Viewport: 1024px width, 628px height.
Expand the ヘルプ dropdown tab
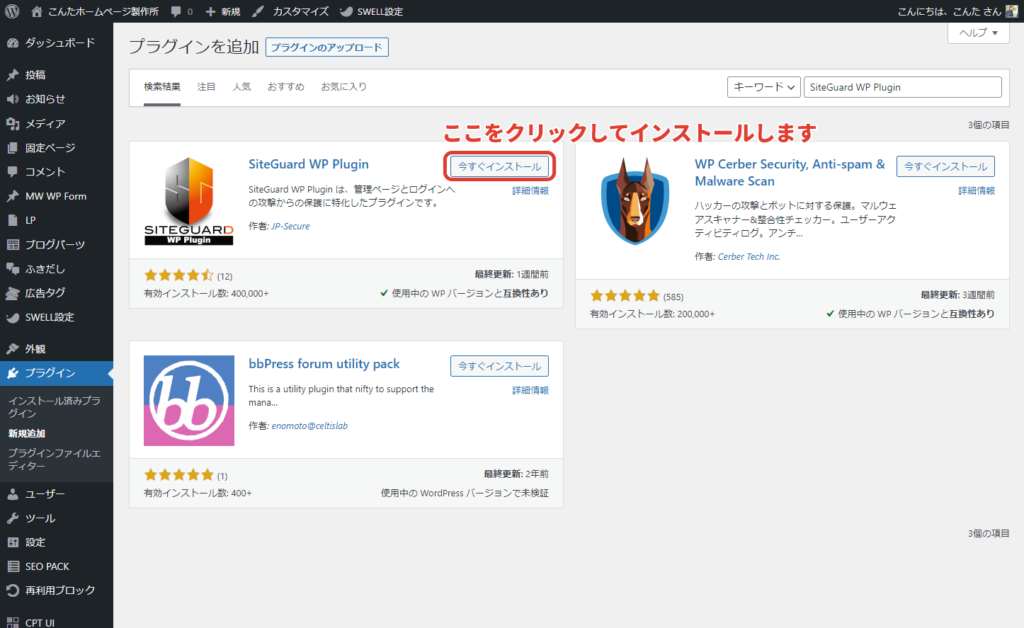[x=978, y=33]
